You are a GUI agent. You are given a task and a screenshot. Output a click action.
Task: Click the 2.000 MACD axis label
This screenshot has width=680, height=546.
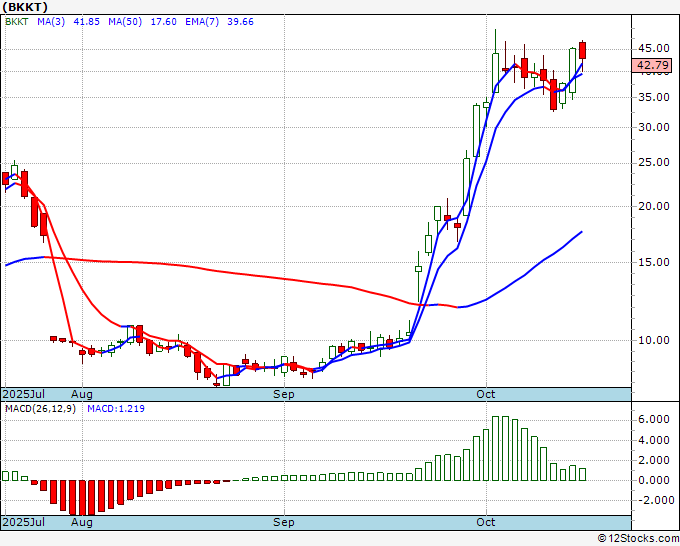point(654,460)
